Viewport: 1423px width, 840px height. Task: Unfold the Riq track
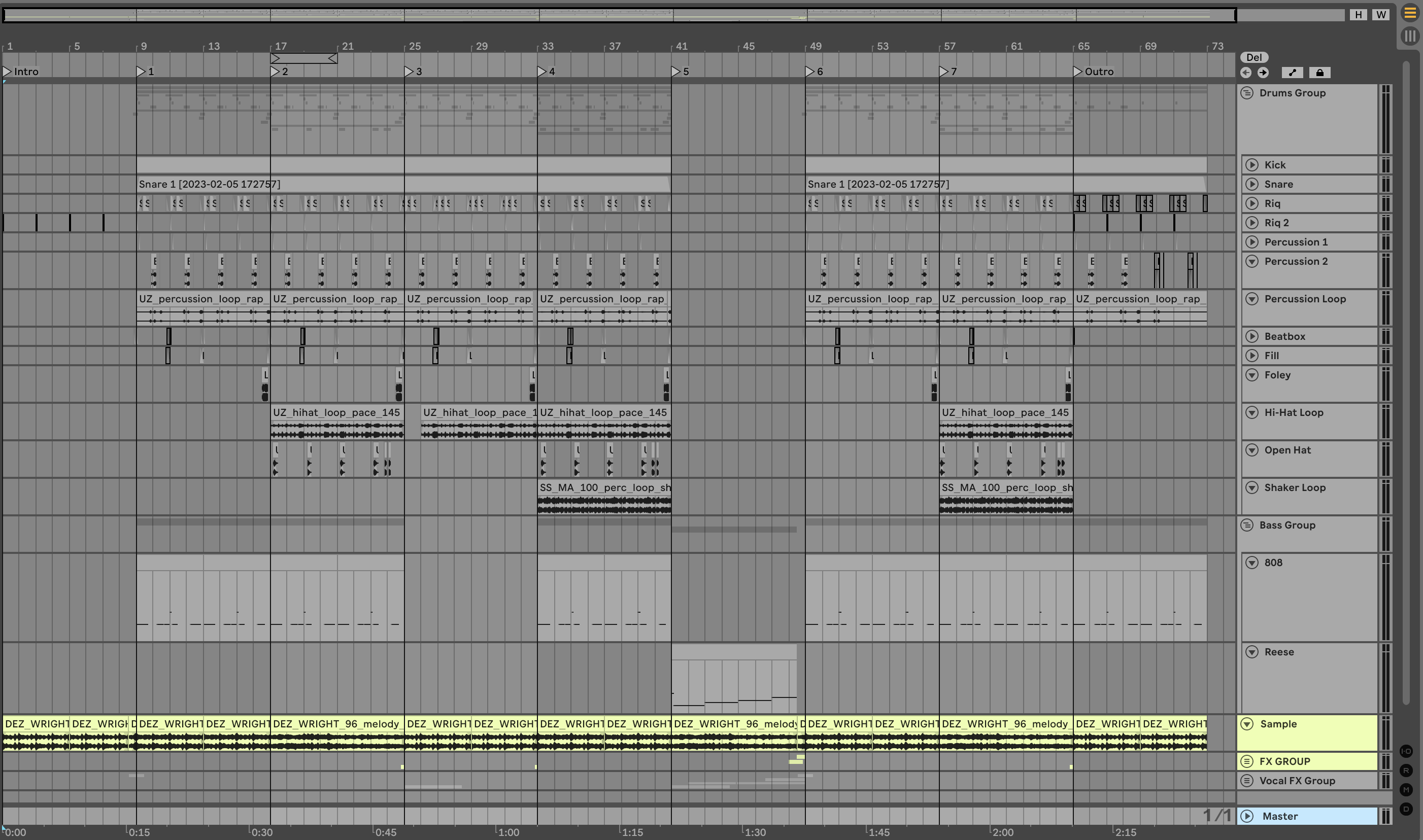click(x=1252, y=203)
